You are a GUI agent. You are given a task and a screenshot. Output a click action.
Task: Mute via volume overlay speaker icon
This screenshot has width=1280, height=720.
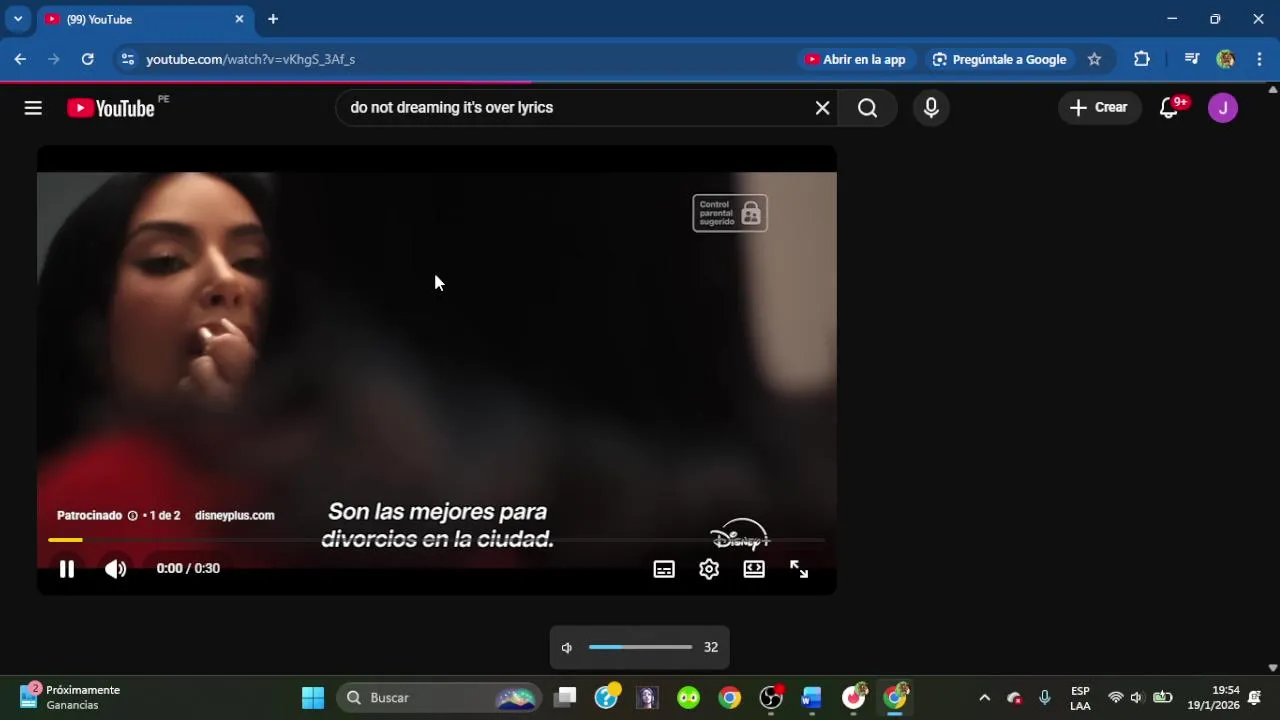[567, 648]
